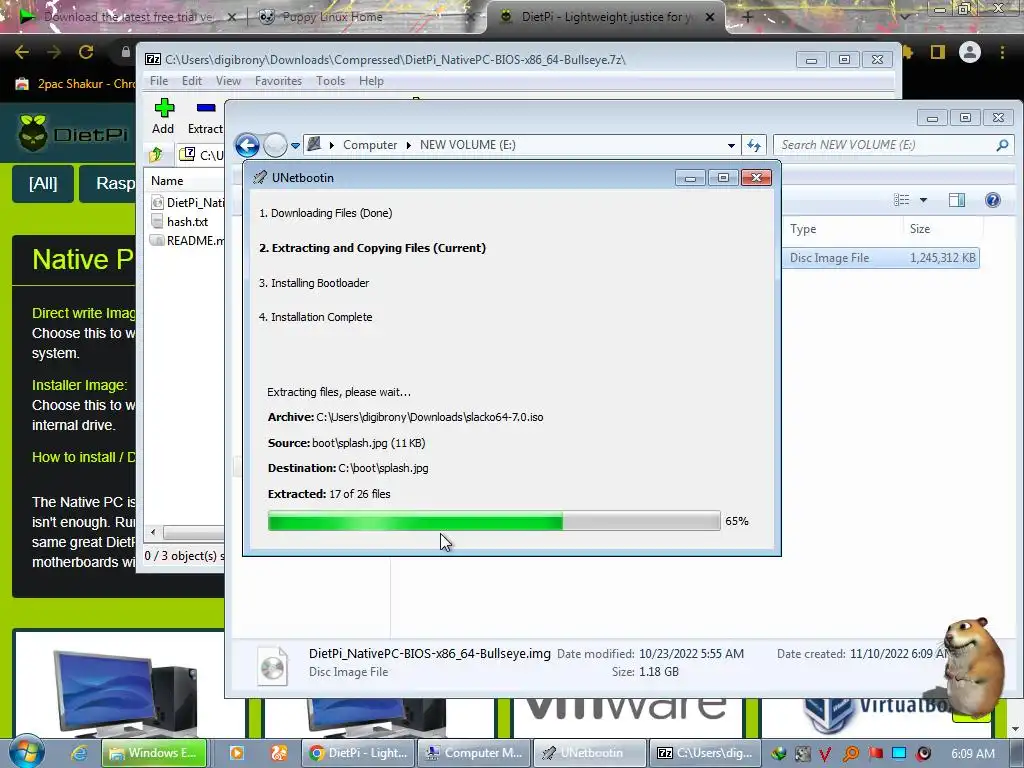Switch to the DietPi Chrome taskbar button

coord(359,753)
